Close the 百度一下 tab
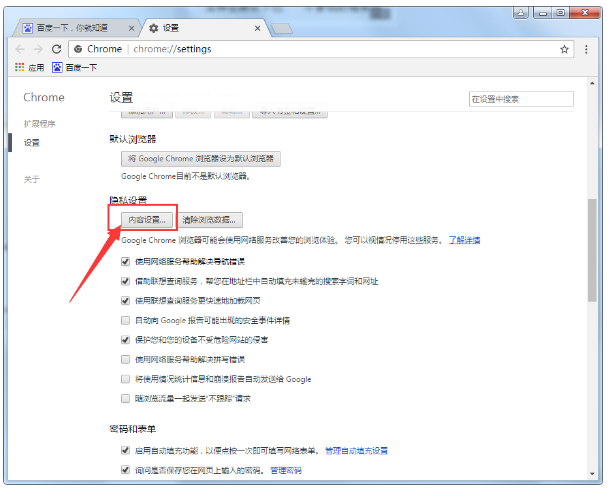The height and width of the screenshot is (488, 610). click(x=131, y=28)
